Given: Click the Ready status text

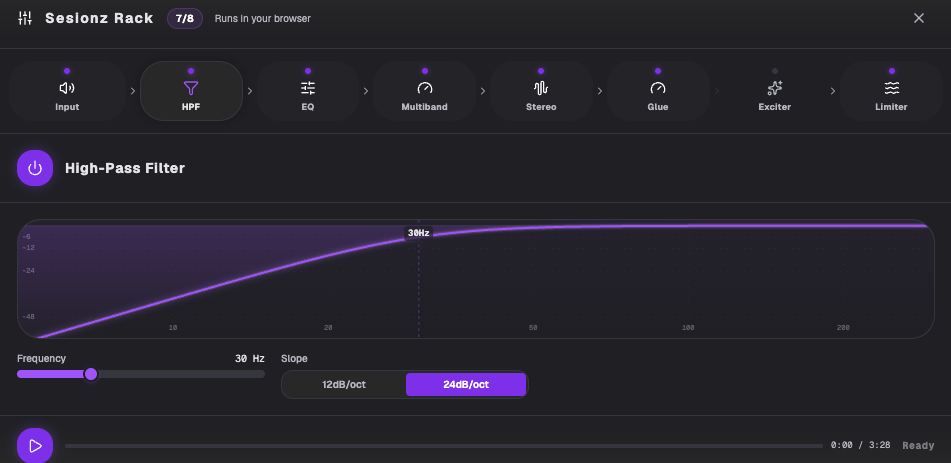Looking at the screenshot, I should click(x=918, y=445).
